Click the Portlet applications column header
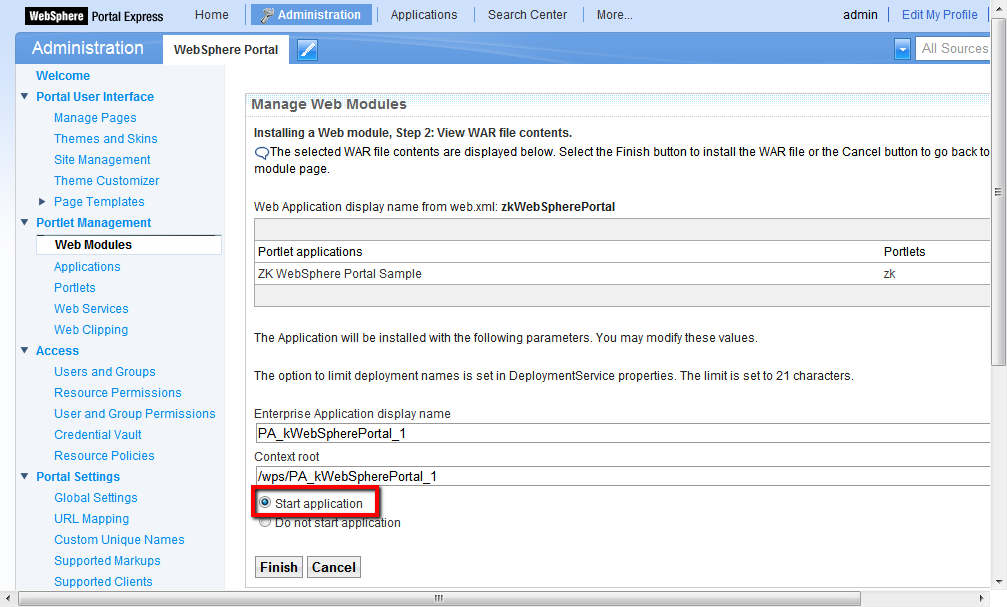 coord(310,252)
